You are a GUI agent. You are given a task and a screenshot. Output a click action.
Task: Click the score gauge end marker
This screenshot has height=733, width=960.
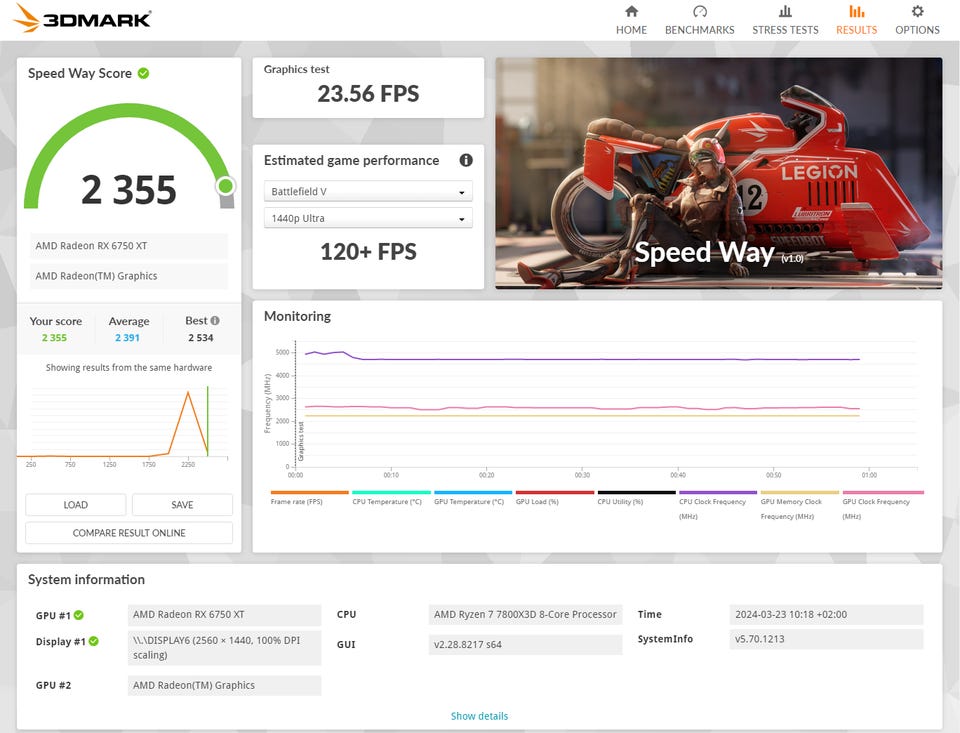[x=225, y=186]
